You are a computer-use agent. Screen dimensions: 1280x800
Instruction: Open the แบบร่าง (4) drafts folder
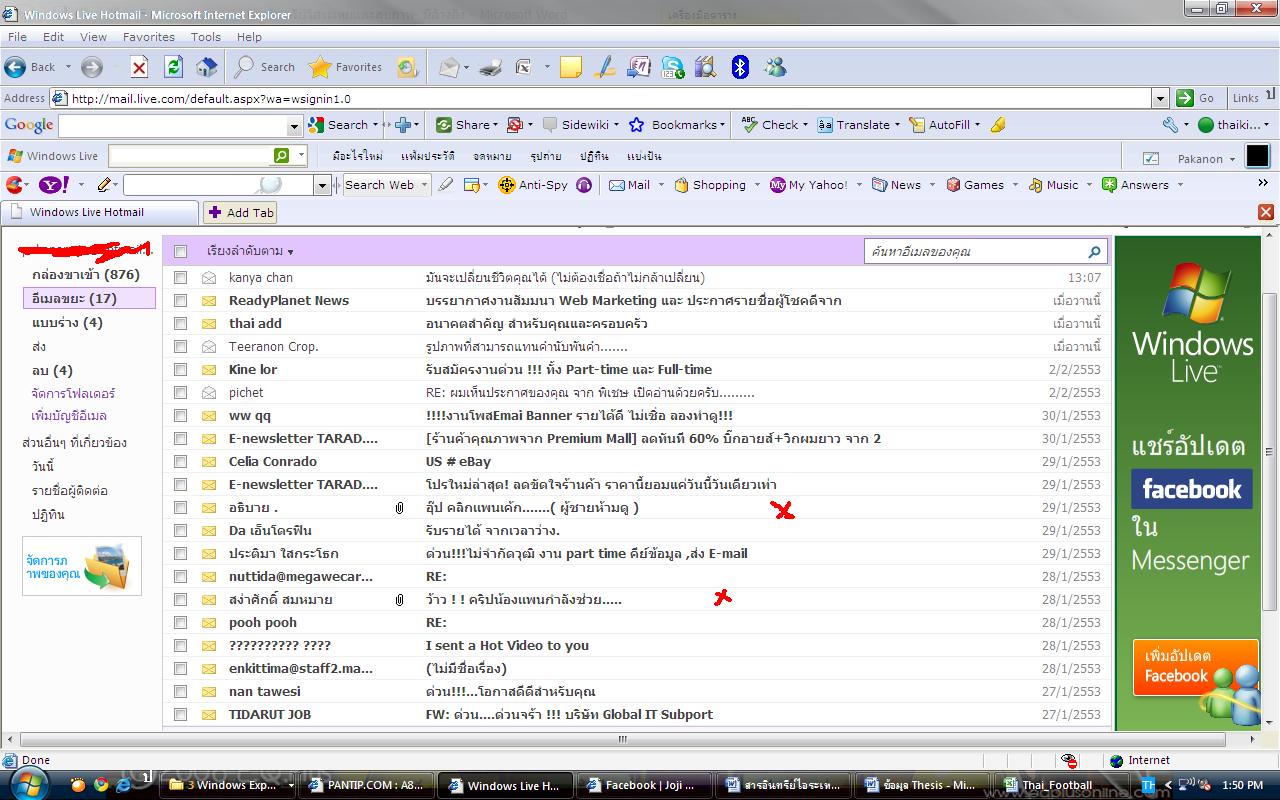pyautogui.click(x=67, y=323)
